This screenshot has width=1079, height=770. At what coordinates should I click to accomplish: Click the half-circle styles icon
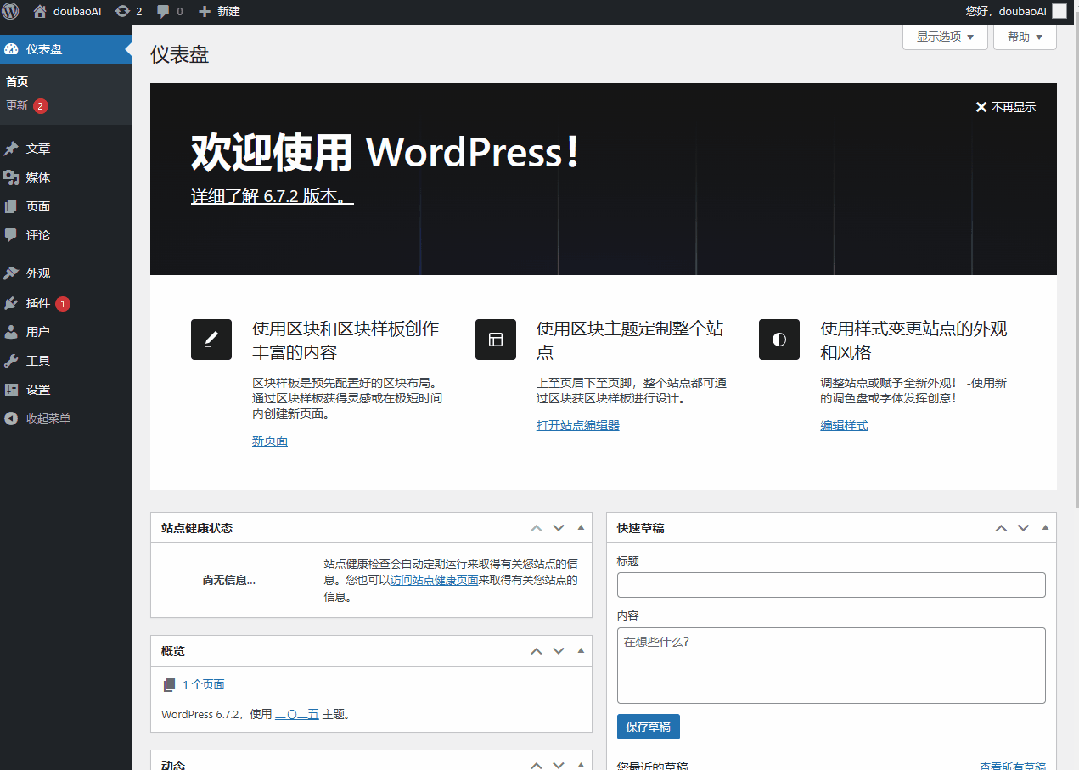[x=779, y=339]
